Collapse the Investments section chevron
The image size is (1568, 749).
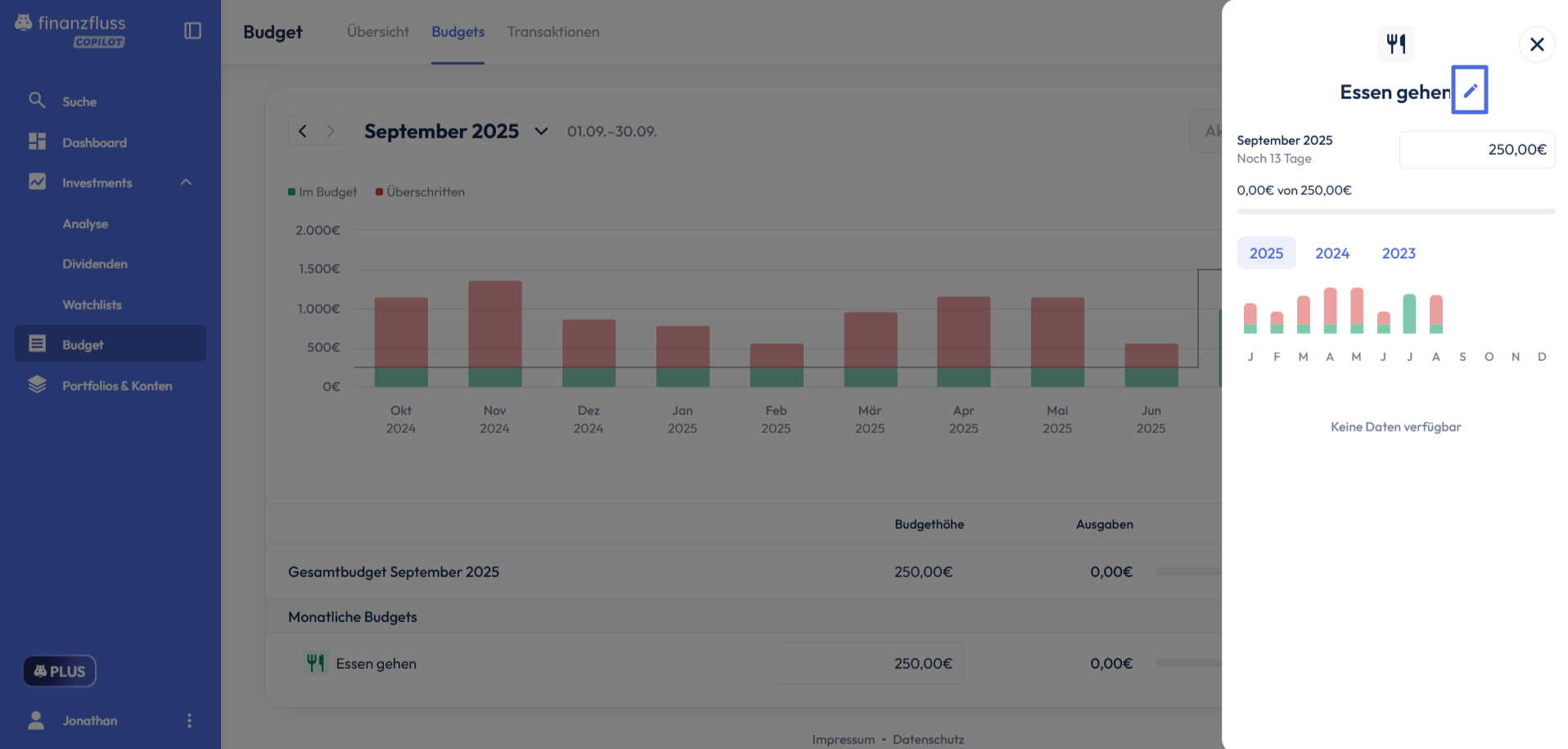[x=186, y=183]
